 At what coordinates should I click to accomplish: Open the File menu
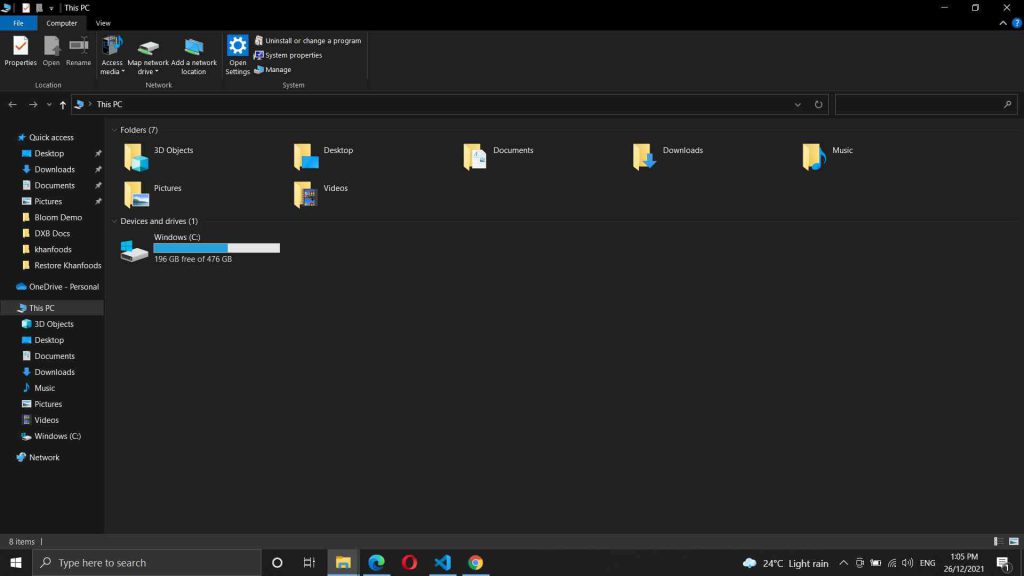tap(18, 22)
